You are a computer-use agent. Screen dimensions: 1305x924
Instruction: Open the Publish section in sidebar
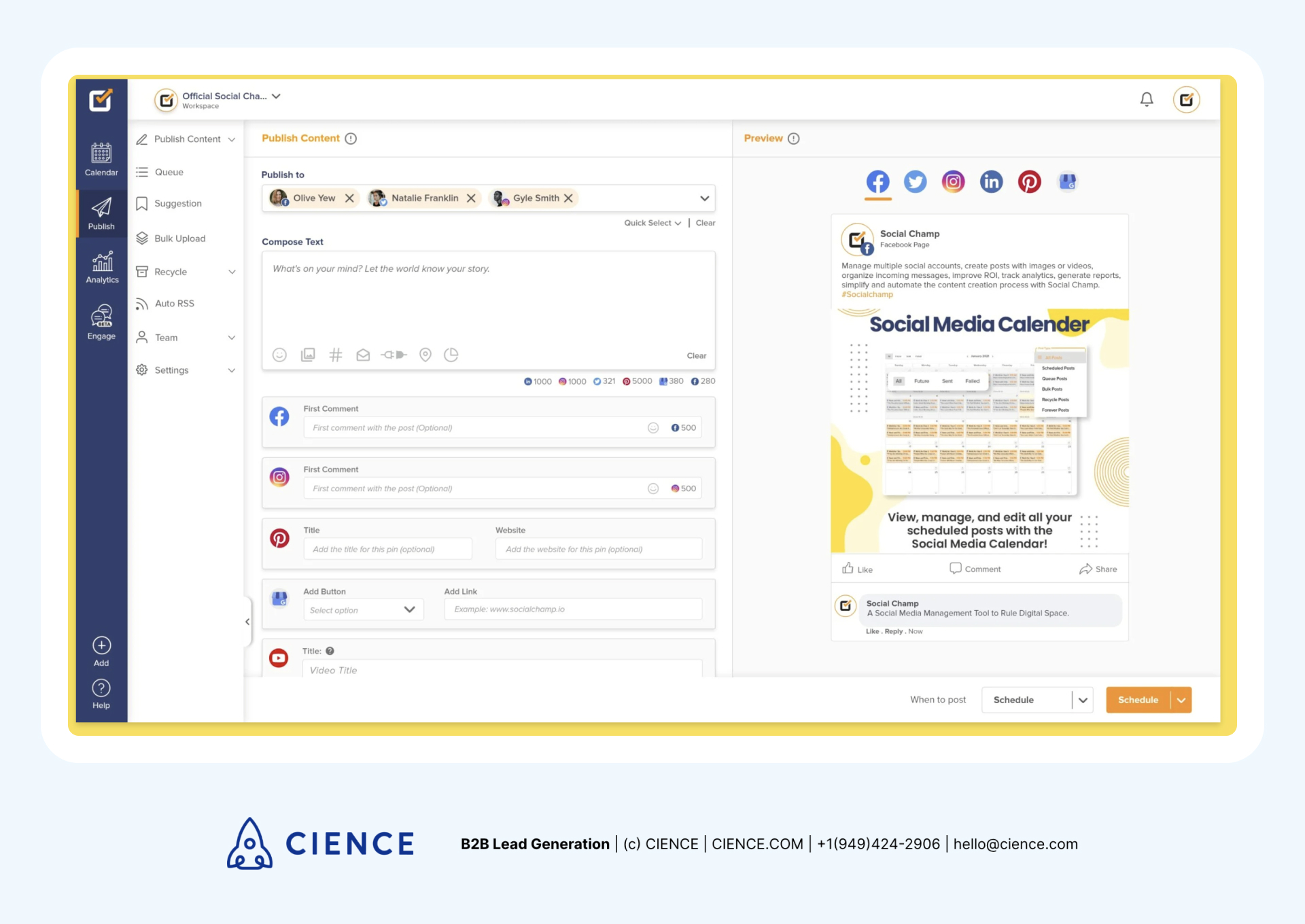point(101,213)
